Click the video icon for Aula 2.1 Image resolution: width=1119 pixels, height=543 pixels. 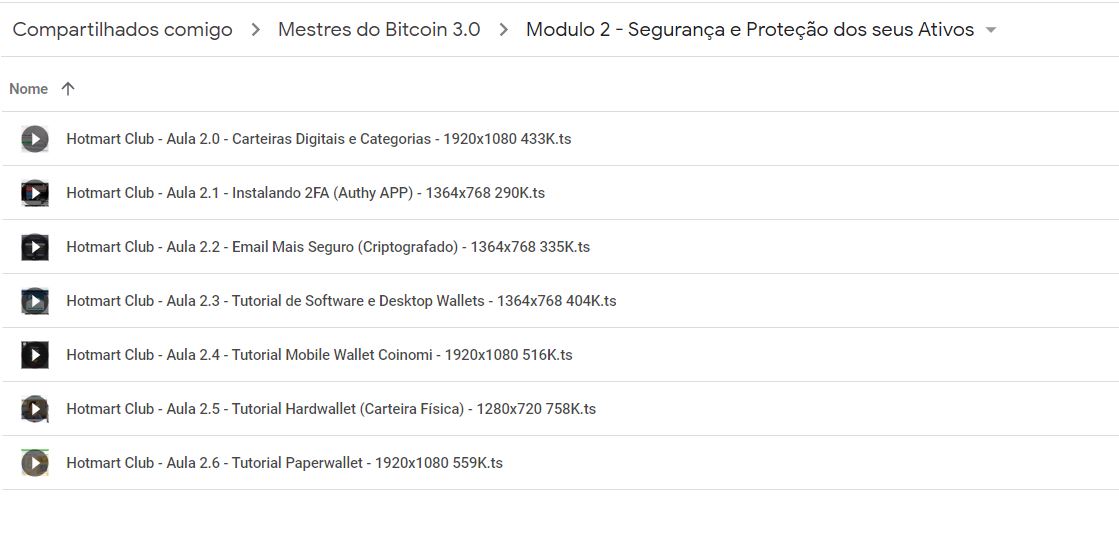click(35, 193)
